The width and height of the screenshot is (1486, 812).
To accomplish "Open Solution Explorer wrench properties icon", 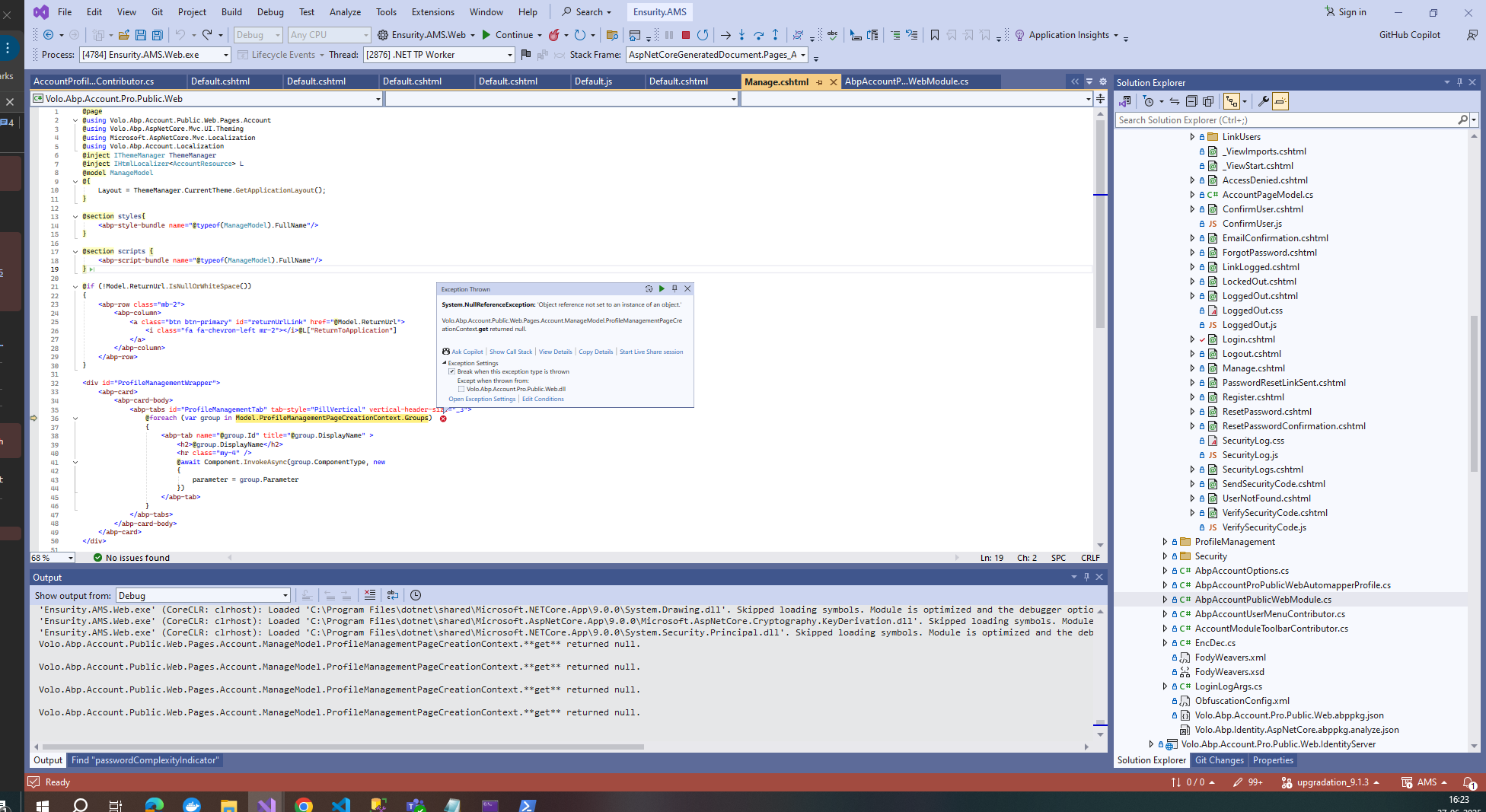I will point(1263,101).
